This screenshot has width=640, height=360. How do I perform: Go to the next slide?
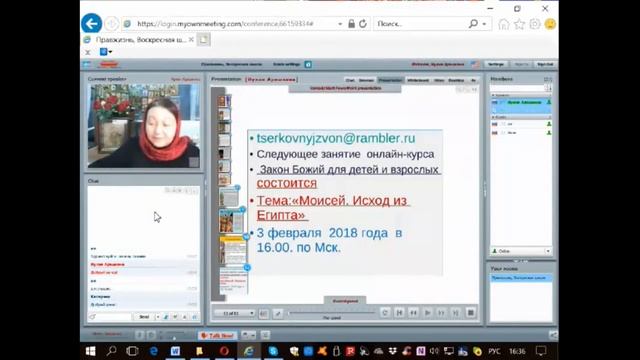pyautogui.click(x=441, y=313)
